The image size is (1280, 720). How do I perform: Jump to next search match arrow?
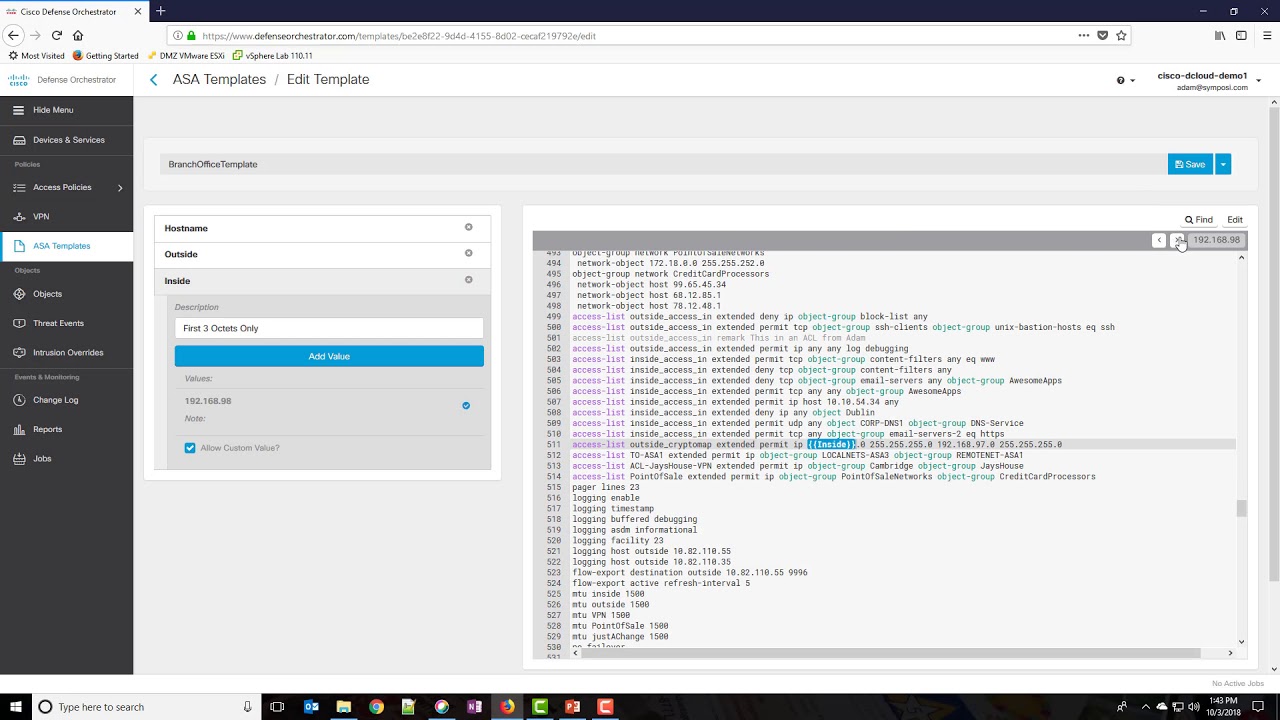[1178, 240]
